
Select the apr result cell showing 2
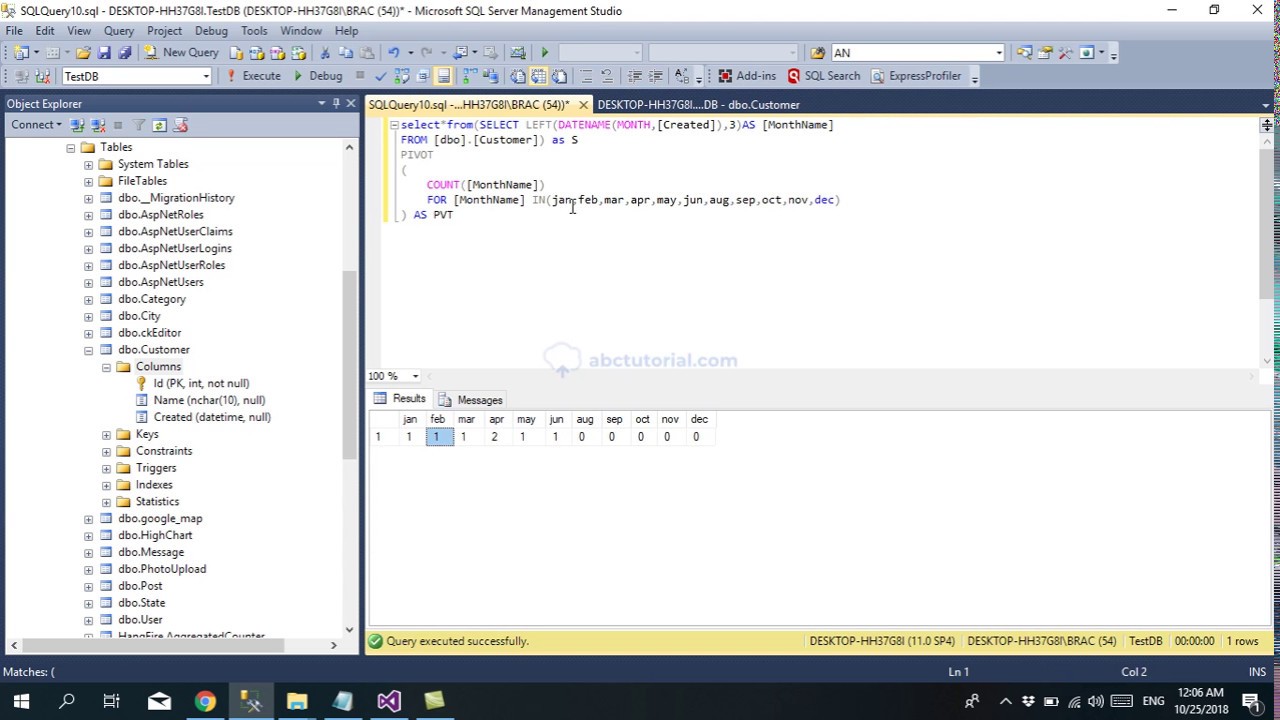coord(496,437)
